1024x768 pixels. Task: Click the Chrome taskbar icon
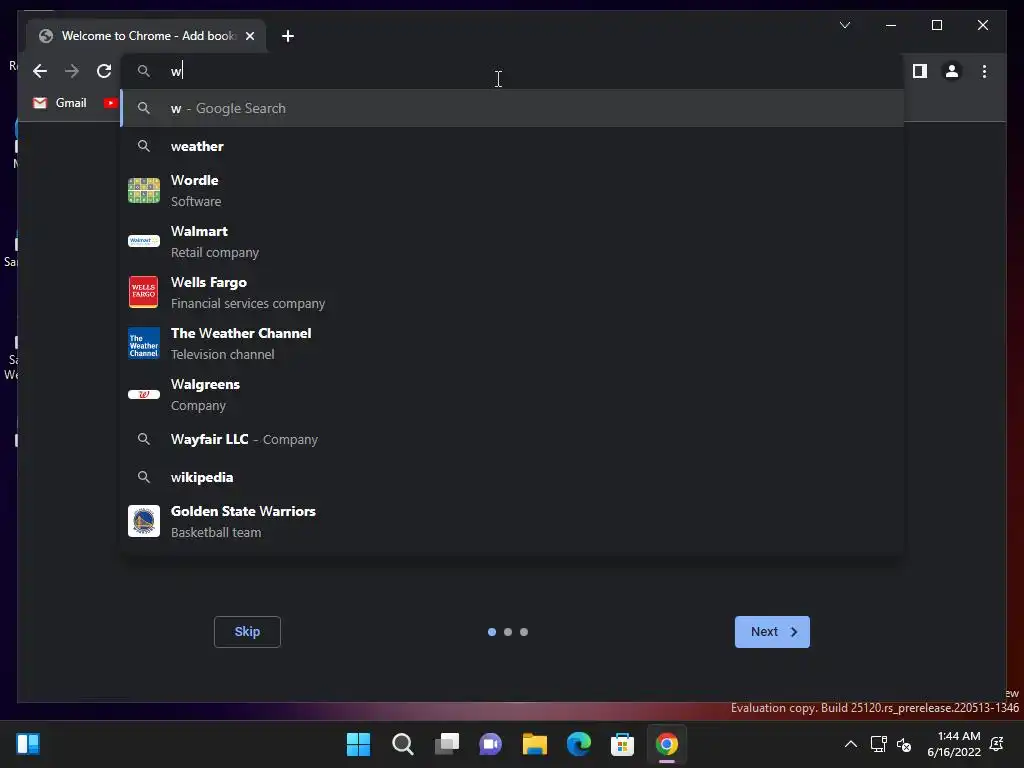pyautogui.click(x=667, y=744)
